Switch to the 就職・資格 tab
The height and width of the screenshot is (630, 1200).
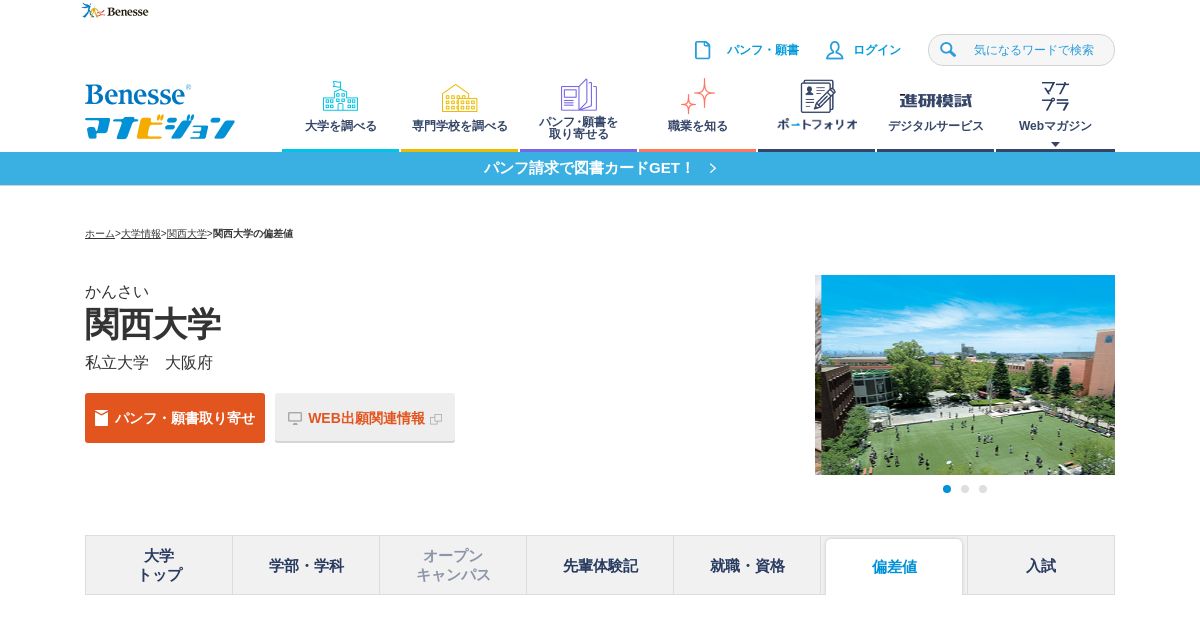click(x=747, y=565)
